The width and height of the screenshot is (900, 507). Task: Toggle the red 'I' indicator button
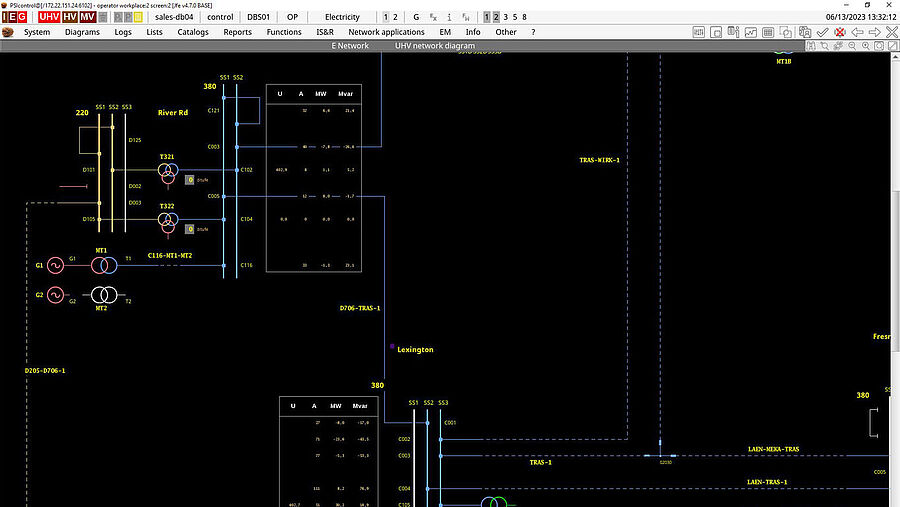click(5, 17)
